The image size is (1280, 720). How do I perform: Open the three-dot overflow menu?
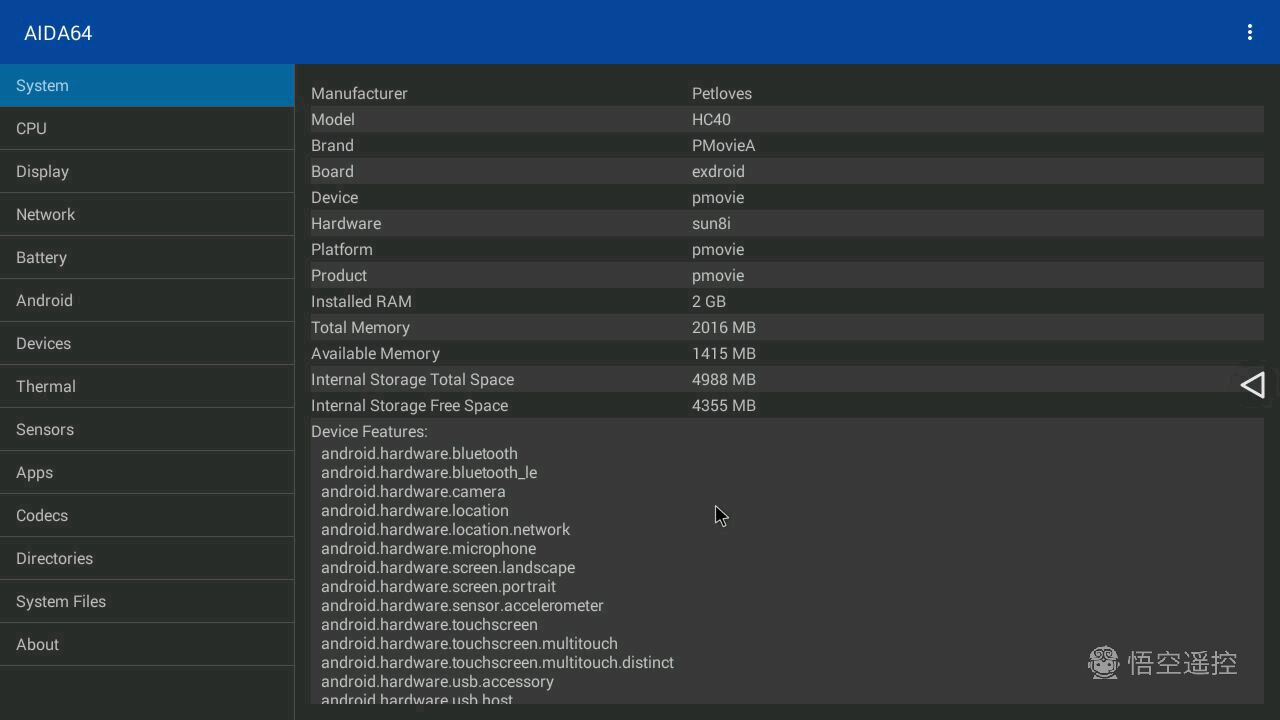point(1249,33)
